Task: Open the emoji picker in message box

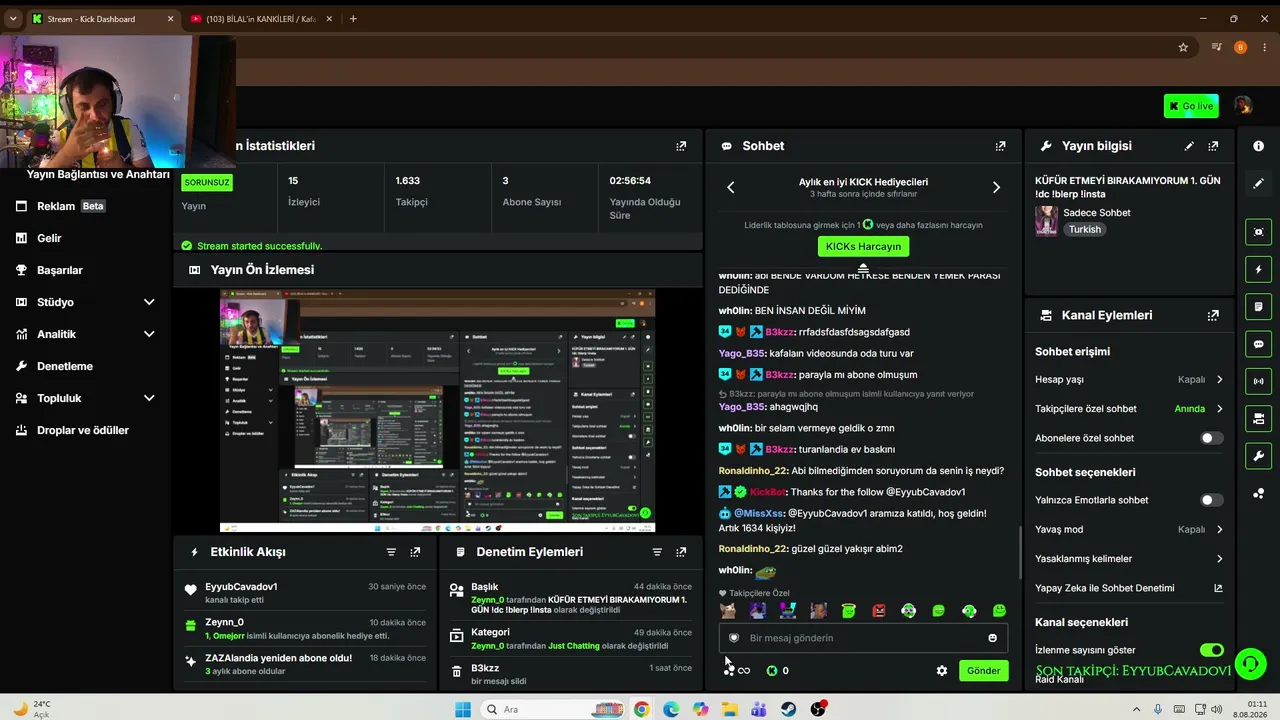Action: (992, 638)
